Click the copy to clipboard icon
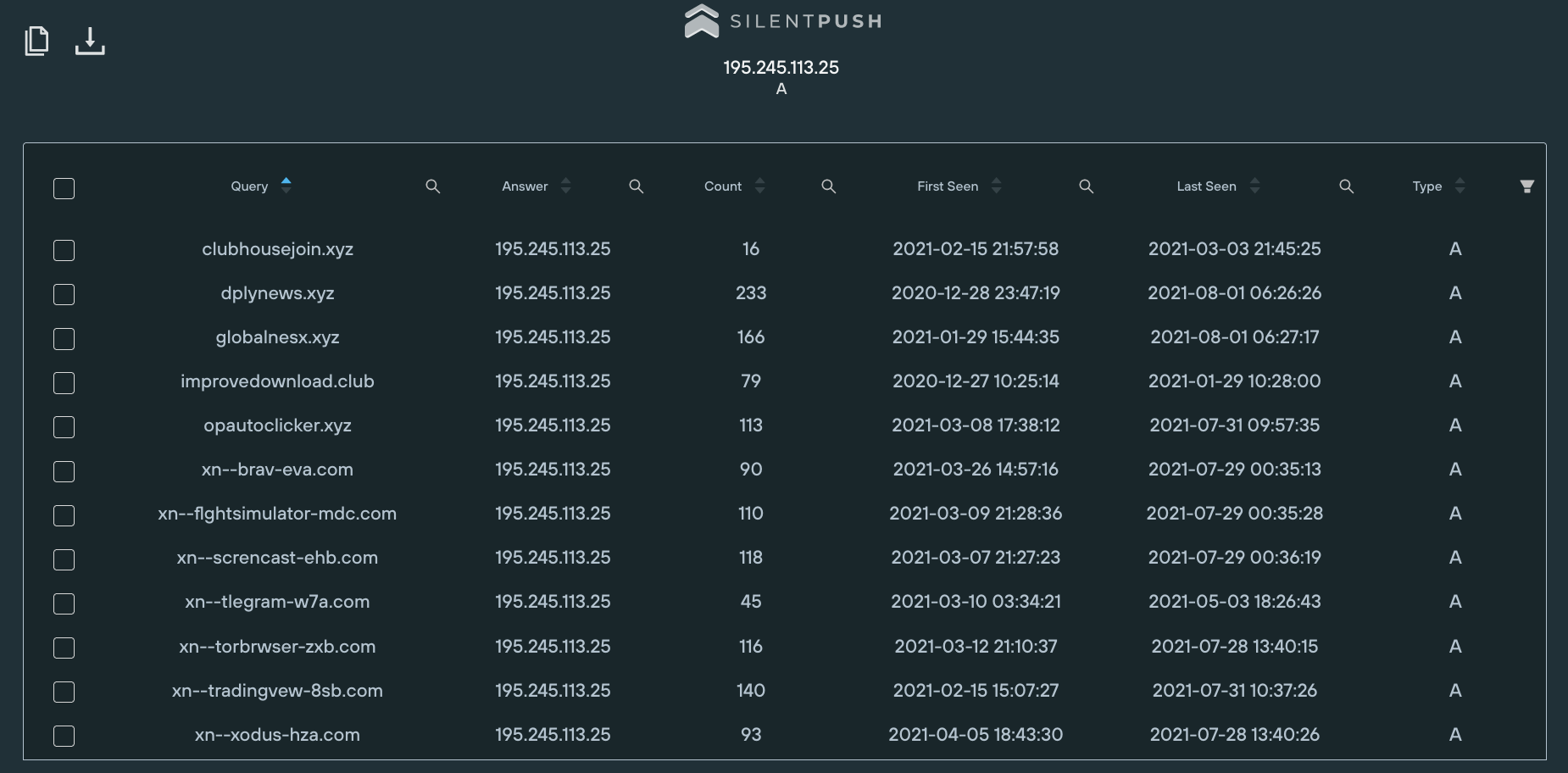Viewport: 1568px width, 773px height. (36, 40)
